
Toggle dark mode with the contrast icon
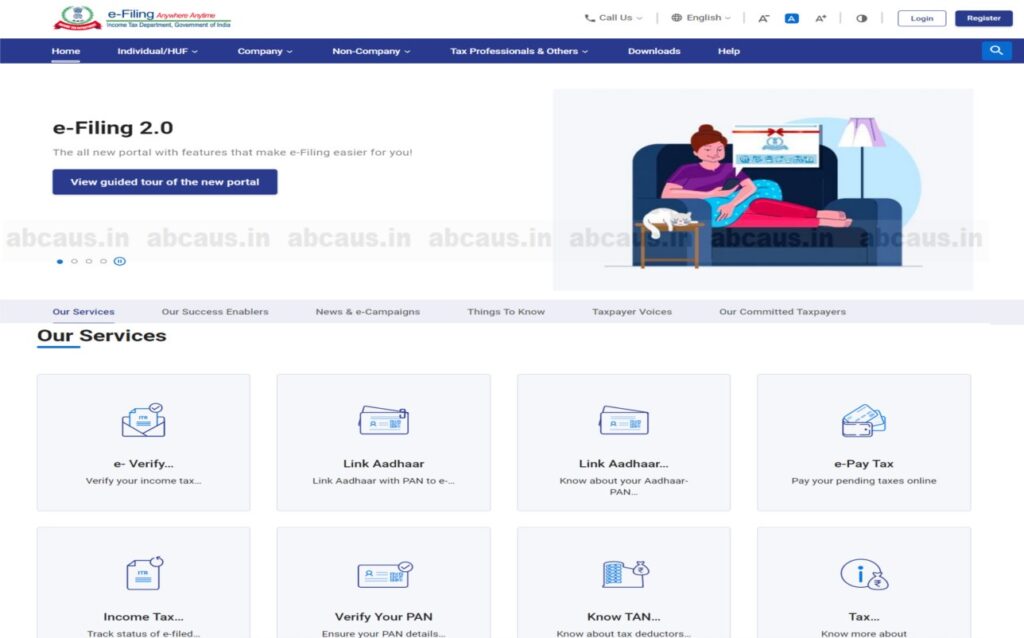click(x=864, y=16)
